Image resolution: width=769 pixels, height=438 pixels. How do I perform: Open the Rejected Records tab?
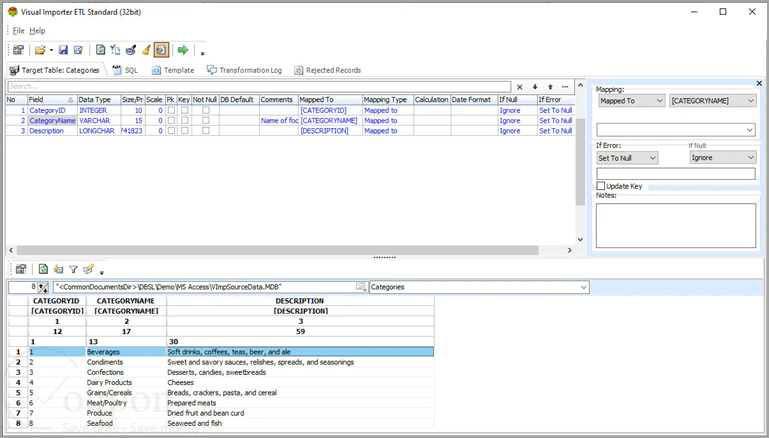[x=328, y=70]
